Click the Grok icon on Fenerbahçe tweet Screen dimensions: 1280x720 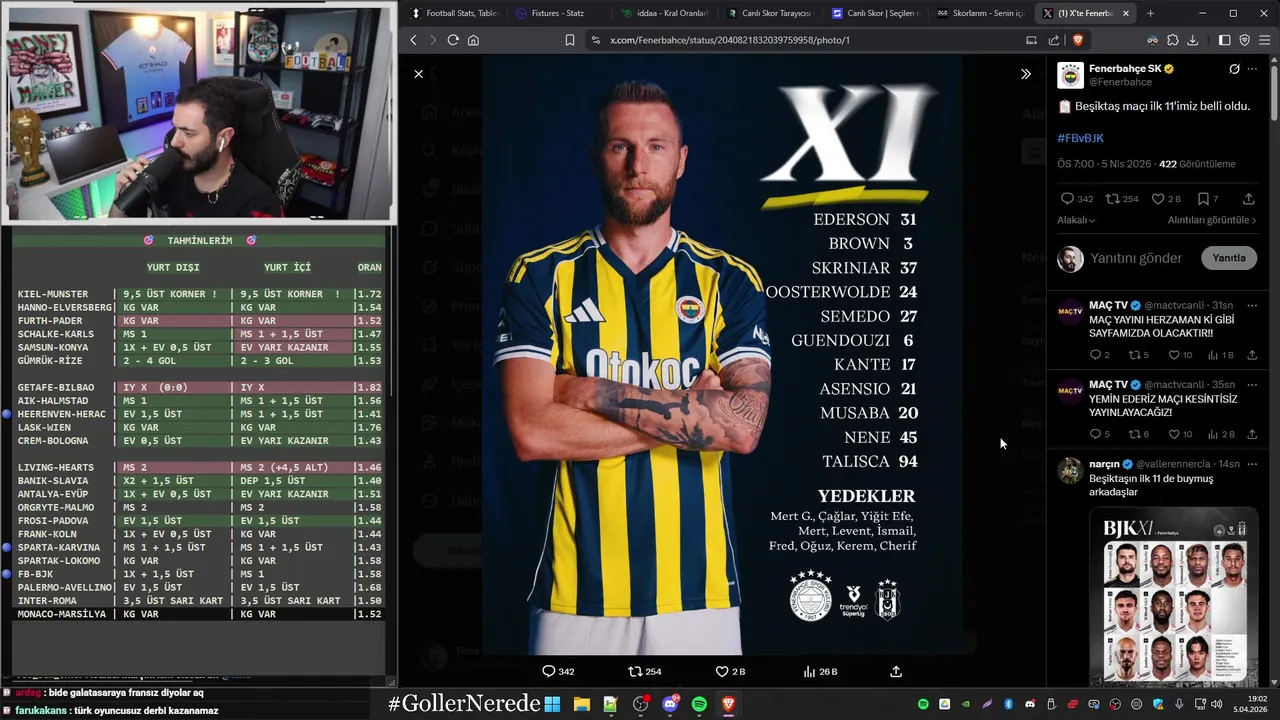coord(1234,69)
